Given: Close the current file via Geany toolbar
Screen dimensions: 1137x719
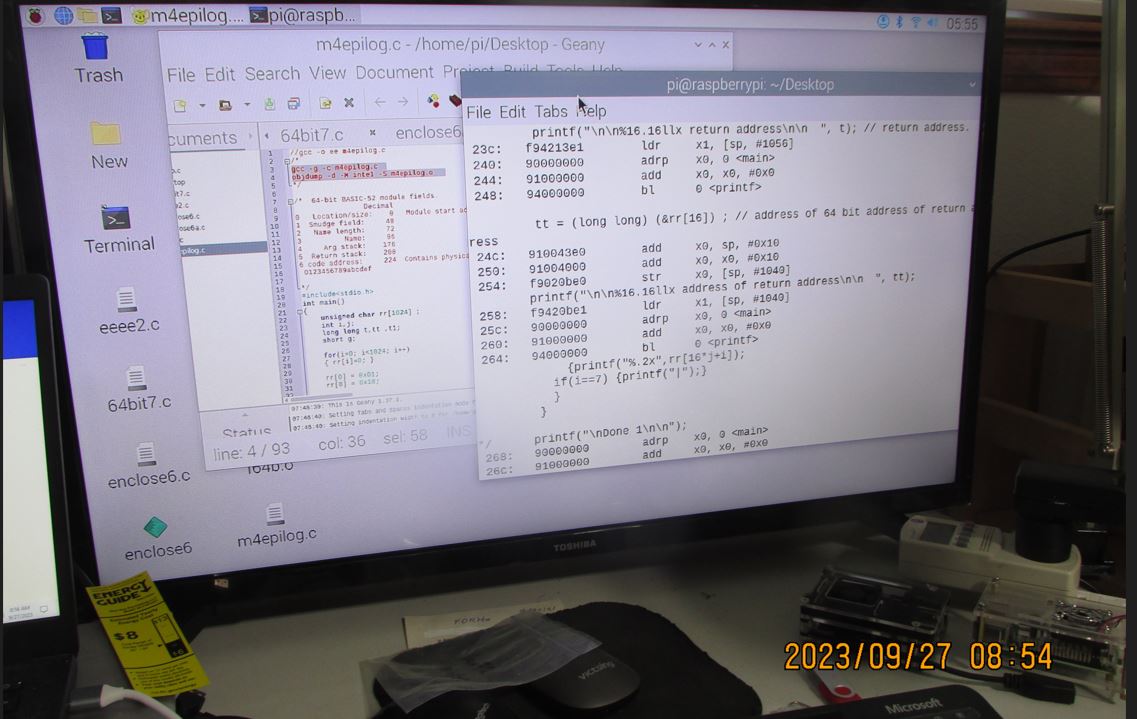Looking at the screenshot, I should tap(349, 102).
